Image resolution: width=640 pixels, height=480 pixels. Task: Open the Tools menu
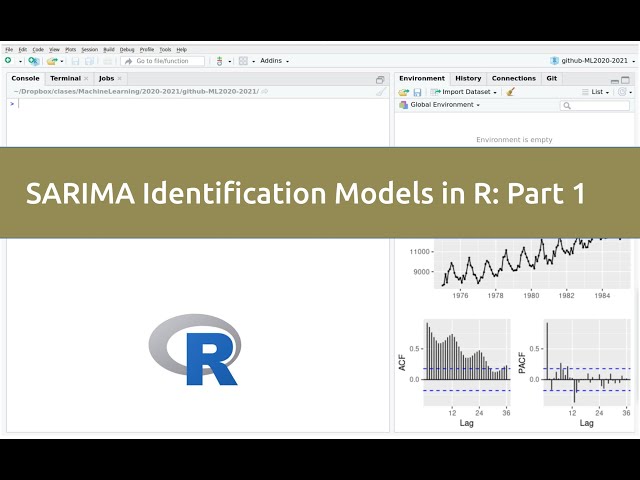(165, 50)
